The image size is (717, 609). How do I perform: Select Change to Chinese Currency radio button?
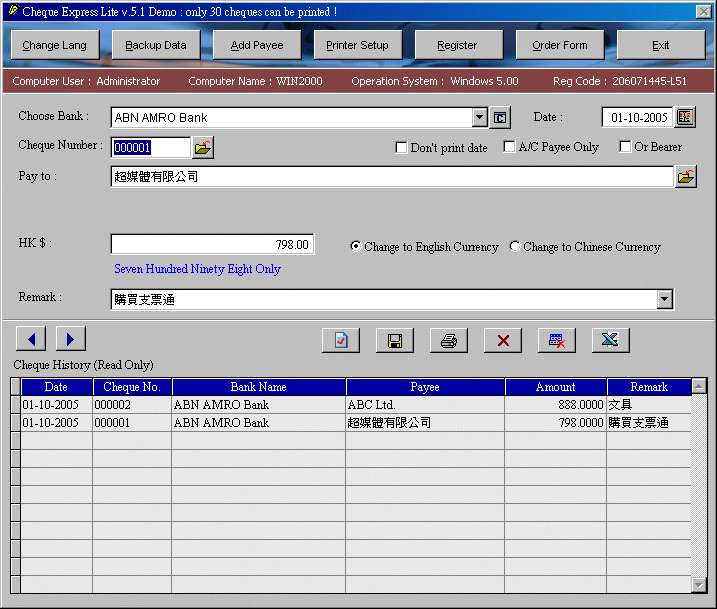click(516, 247)
